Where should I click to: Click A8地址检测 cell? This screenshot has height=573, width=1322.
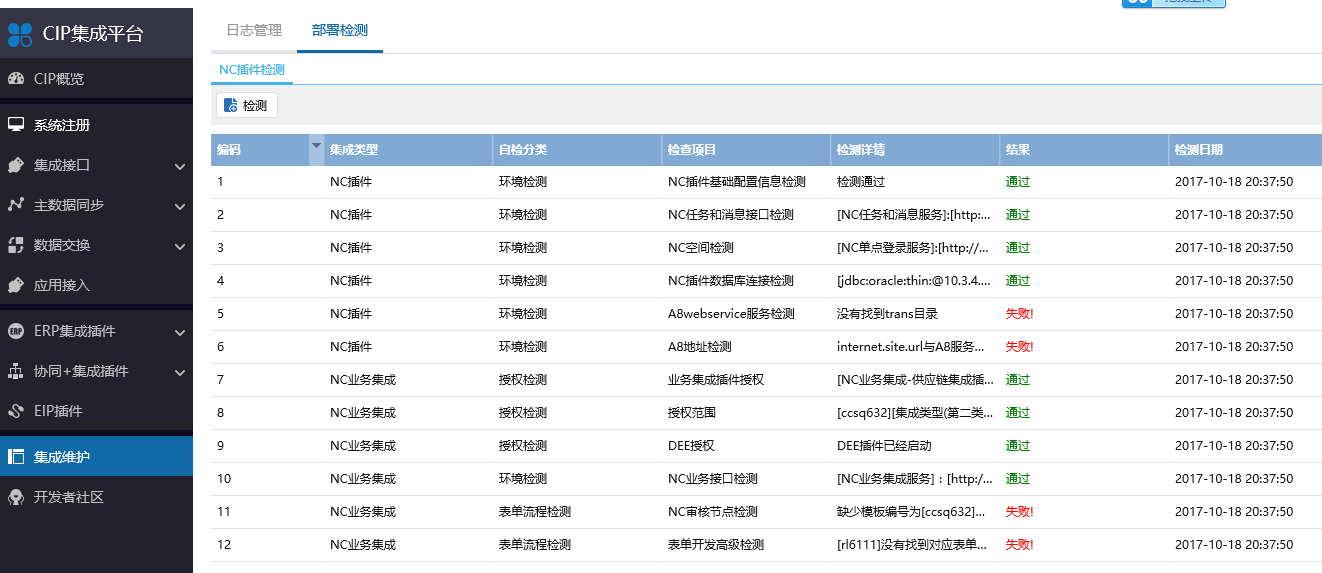point(699,347)
